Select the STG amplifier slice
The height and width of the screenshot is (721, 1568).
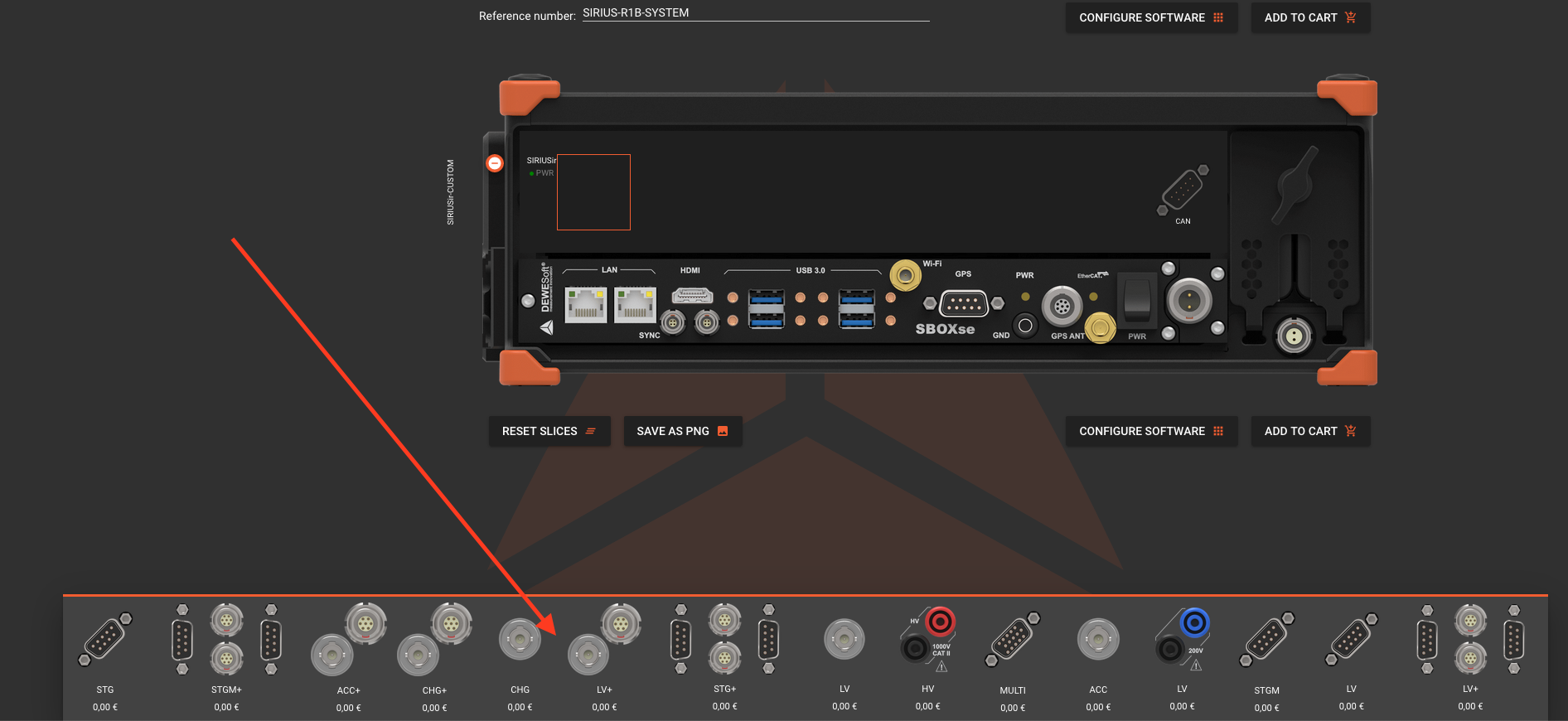click(105, 639)
